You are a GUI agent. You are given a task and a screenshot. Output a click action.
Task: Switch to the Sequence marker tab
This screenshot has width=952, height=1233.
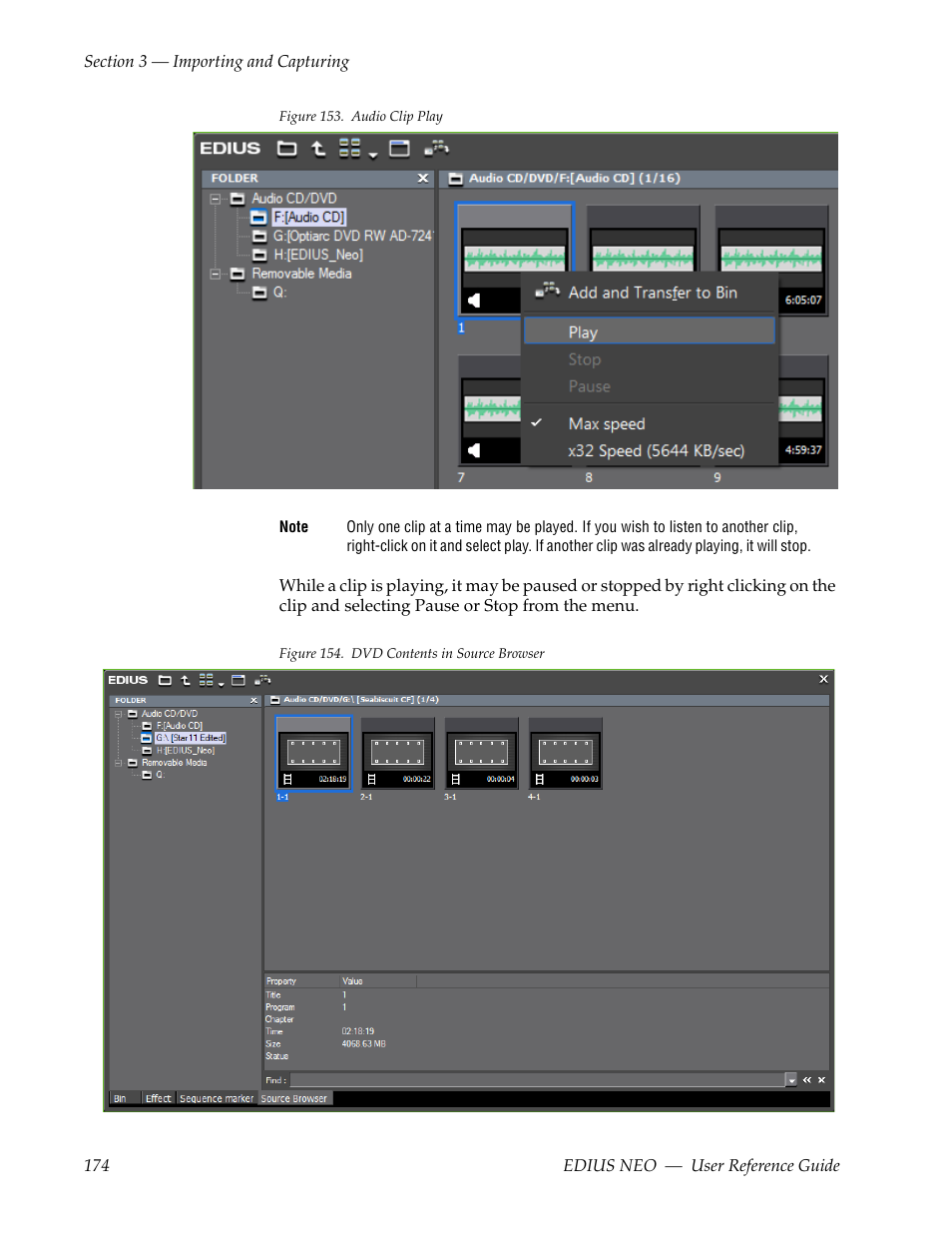(x=217, y=1099)
